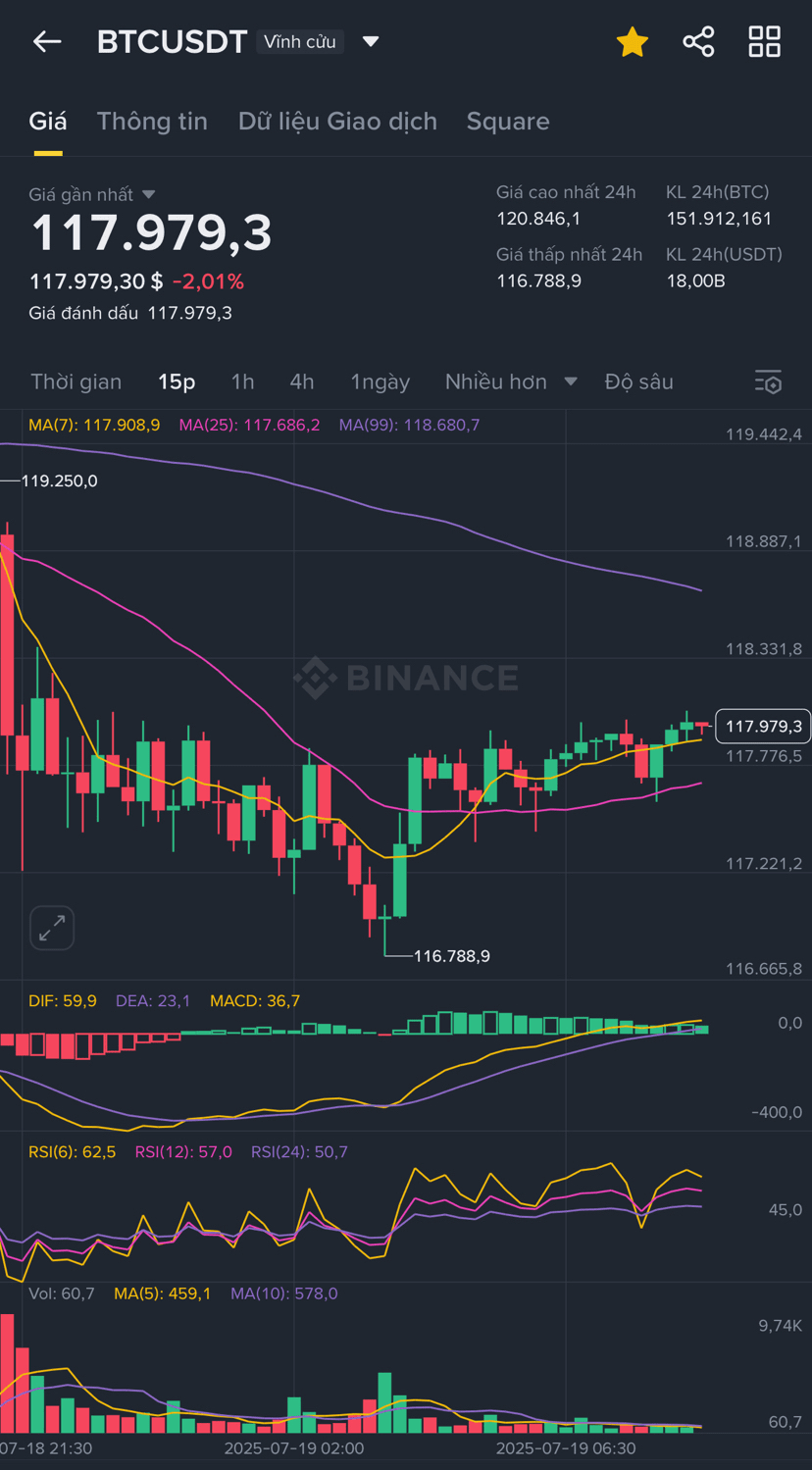Choose the 1h timeframe
This screenshot has width=812, height=1470.
[242, 381]
